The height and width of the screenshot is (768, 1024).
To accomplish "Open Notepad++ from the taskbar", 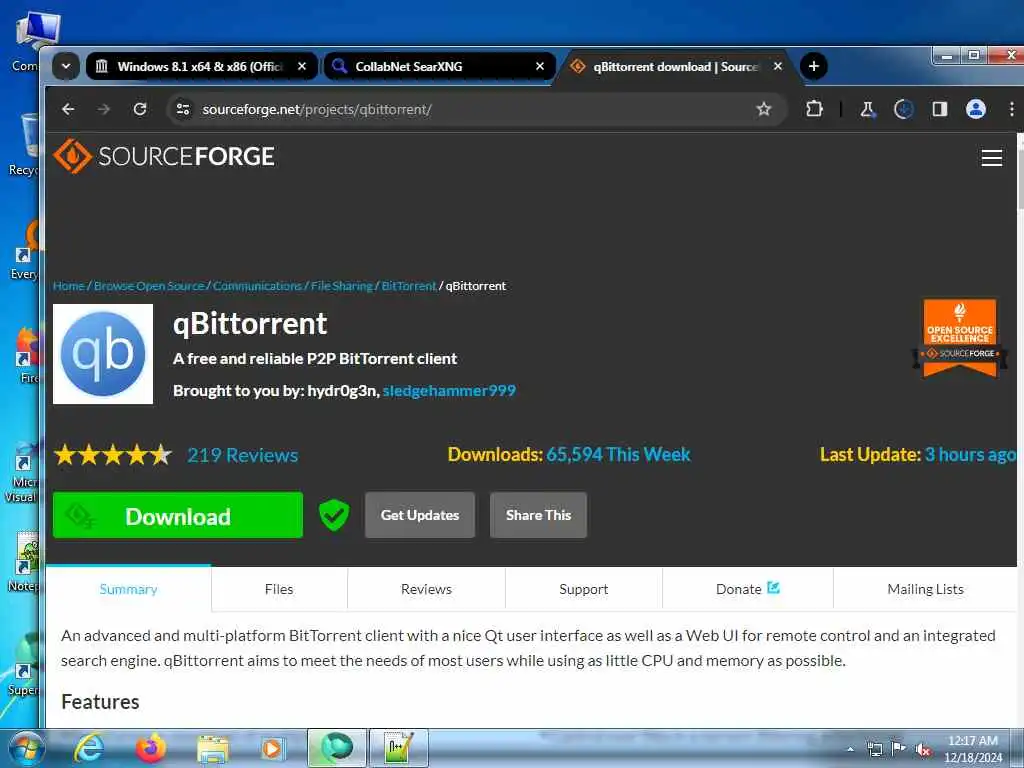I will tap(399, 748).
